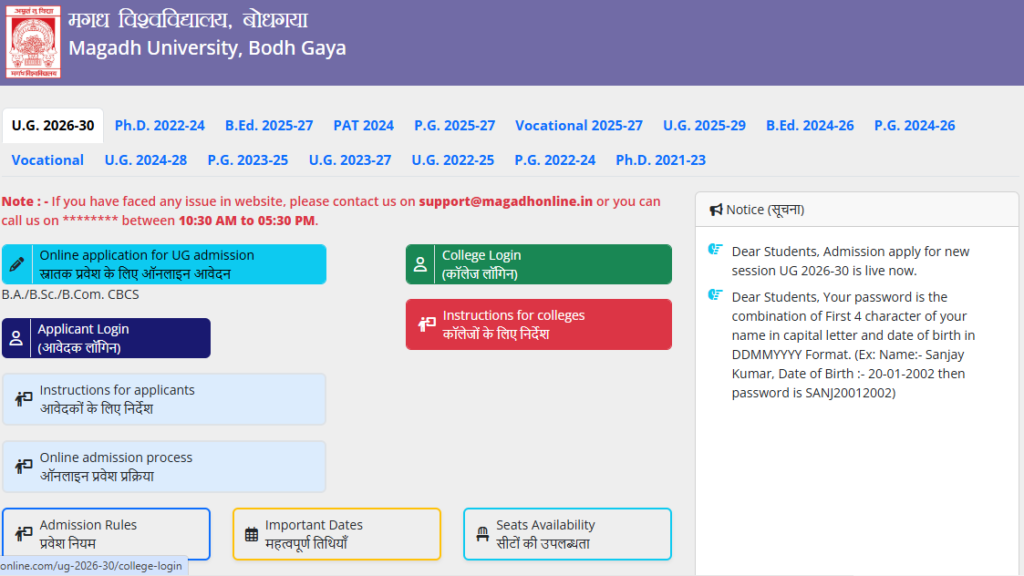Open the U.G. 2023-27 tab
The image size is (1024, 576).
(x=350, y=160)
